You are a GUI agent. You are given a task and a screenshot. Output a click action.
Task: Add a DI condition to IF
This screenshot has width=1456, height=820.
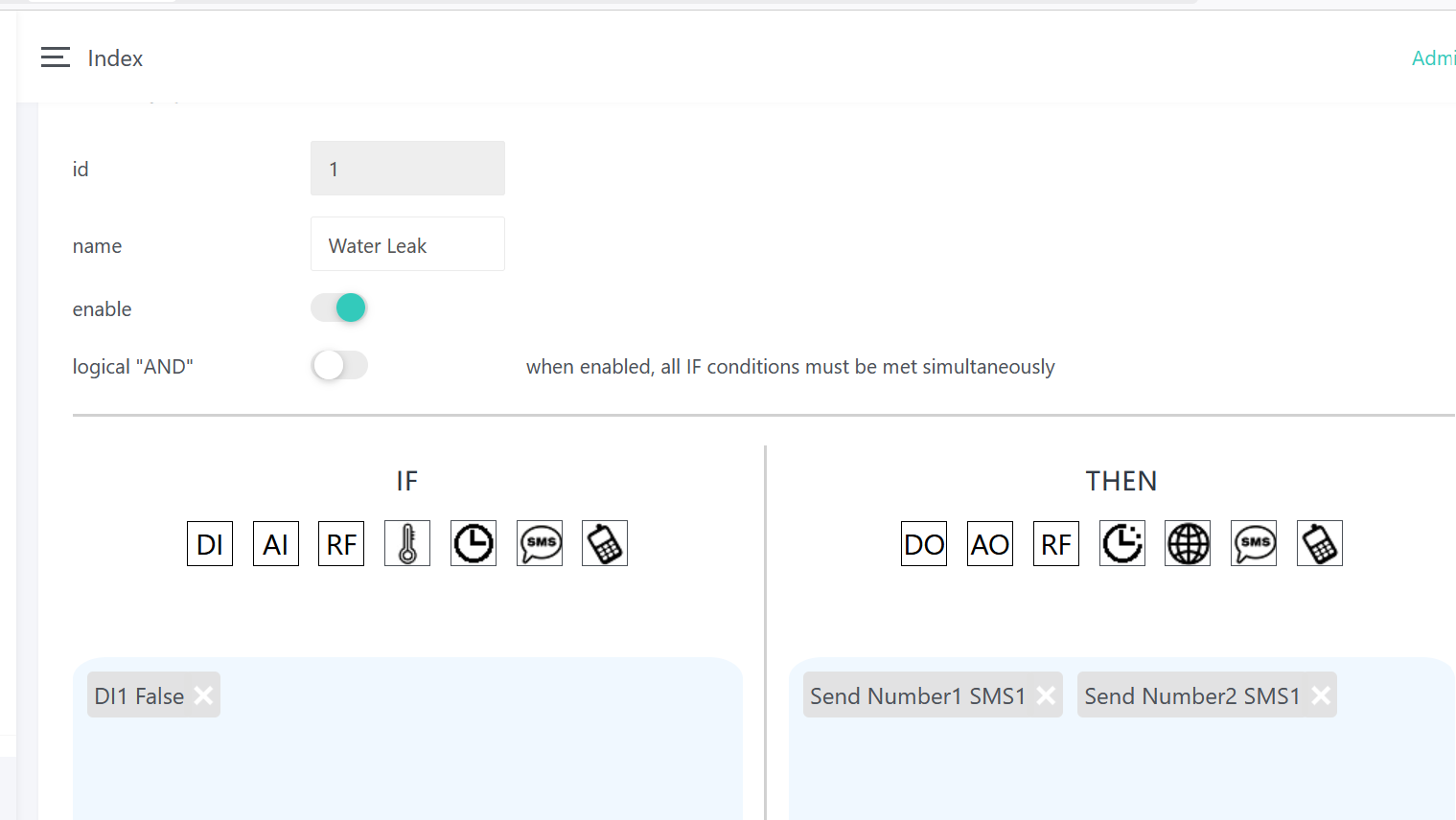[210, 544]
